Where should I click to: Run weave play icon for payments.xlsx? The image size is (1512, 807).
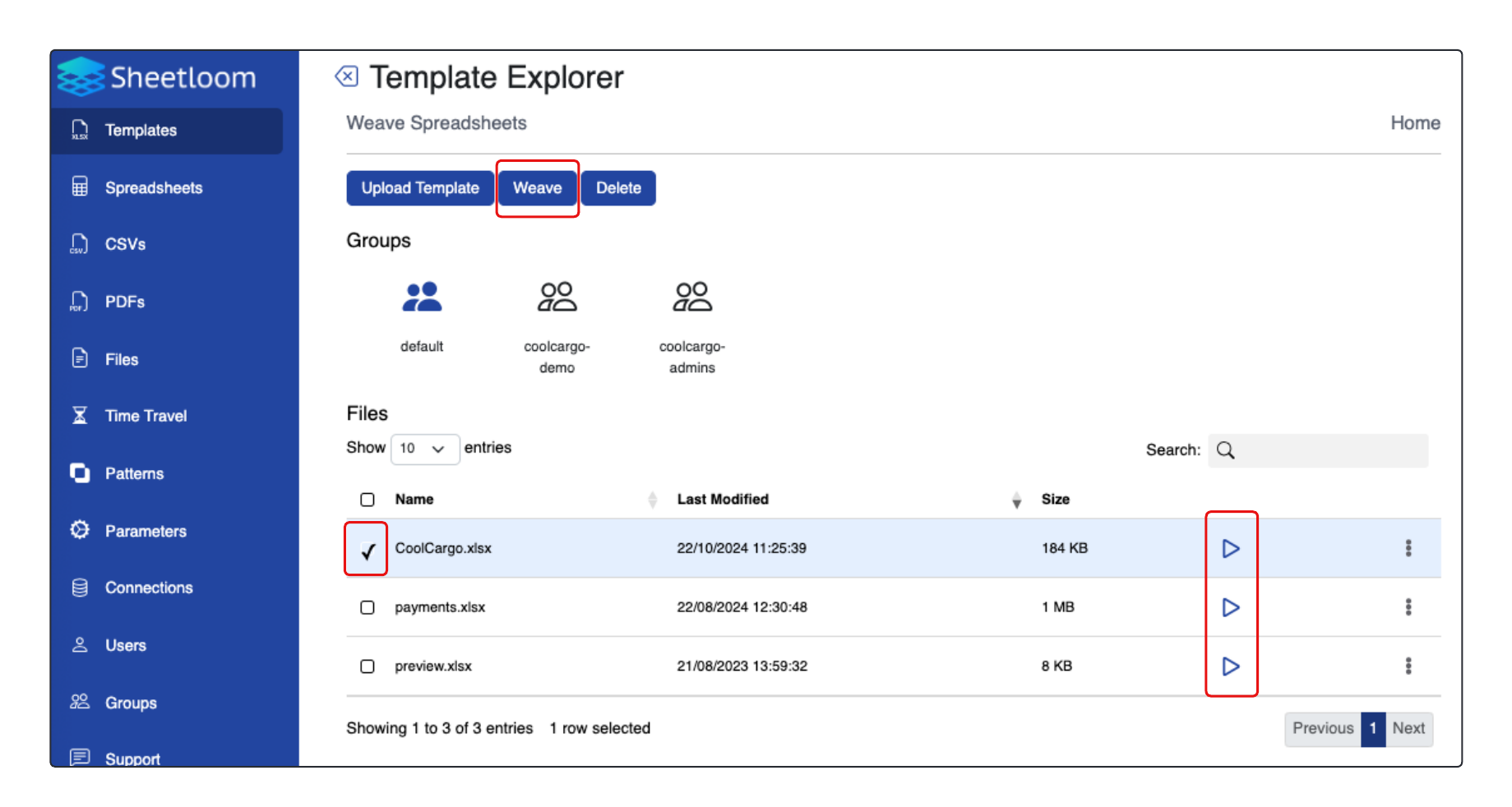[x=1231, y=607]
